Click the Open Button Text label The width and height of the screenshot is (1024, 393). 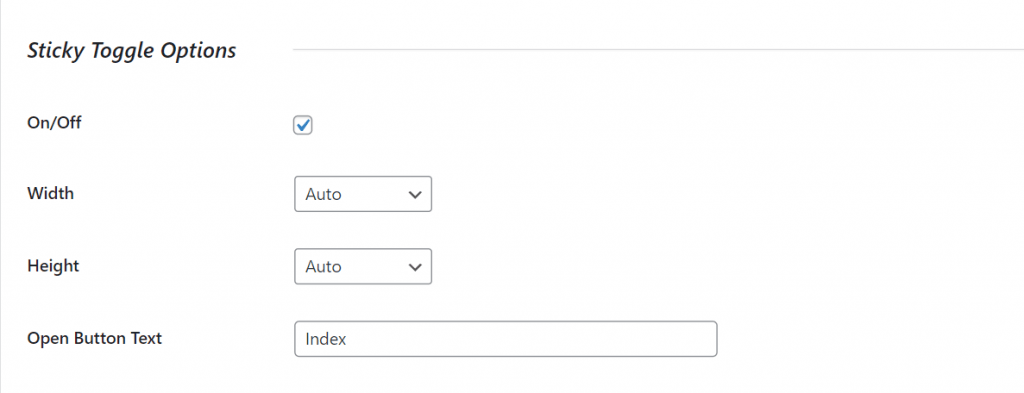[x=95, y=339]
